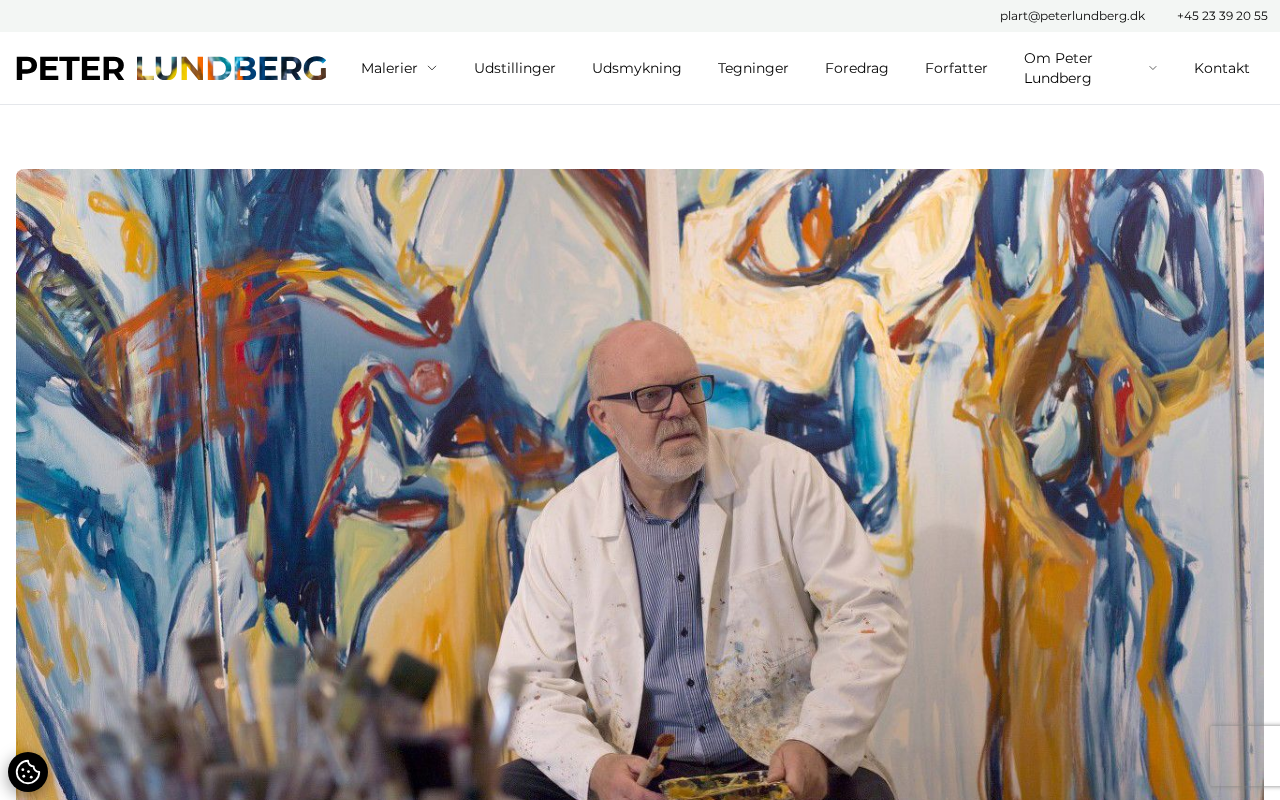Open the Malerier menu item
1280x800 pixels.
[389, 68]
